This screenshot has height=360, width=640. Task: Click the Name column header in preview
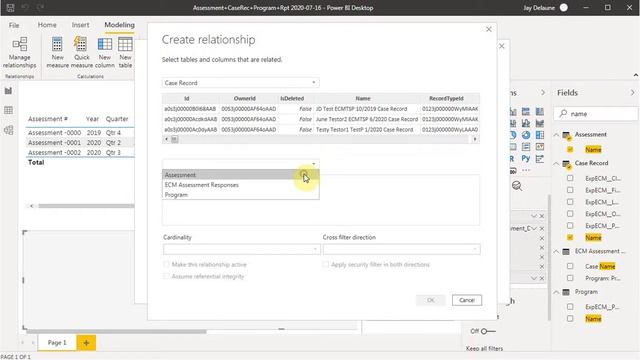point(362,98)
